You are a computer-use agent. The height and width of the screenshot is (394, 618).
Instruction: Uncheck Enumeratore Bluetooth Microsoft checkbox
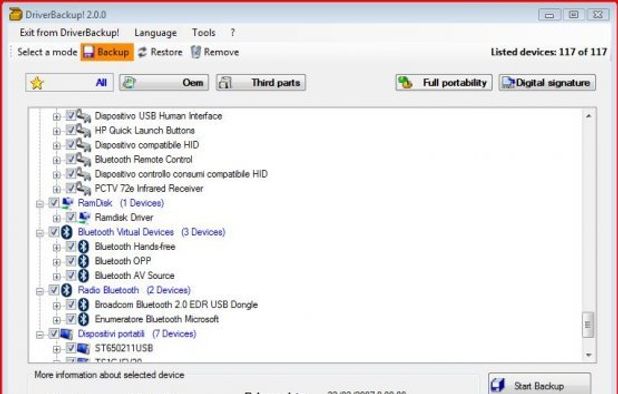tap(71, 319)
